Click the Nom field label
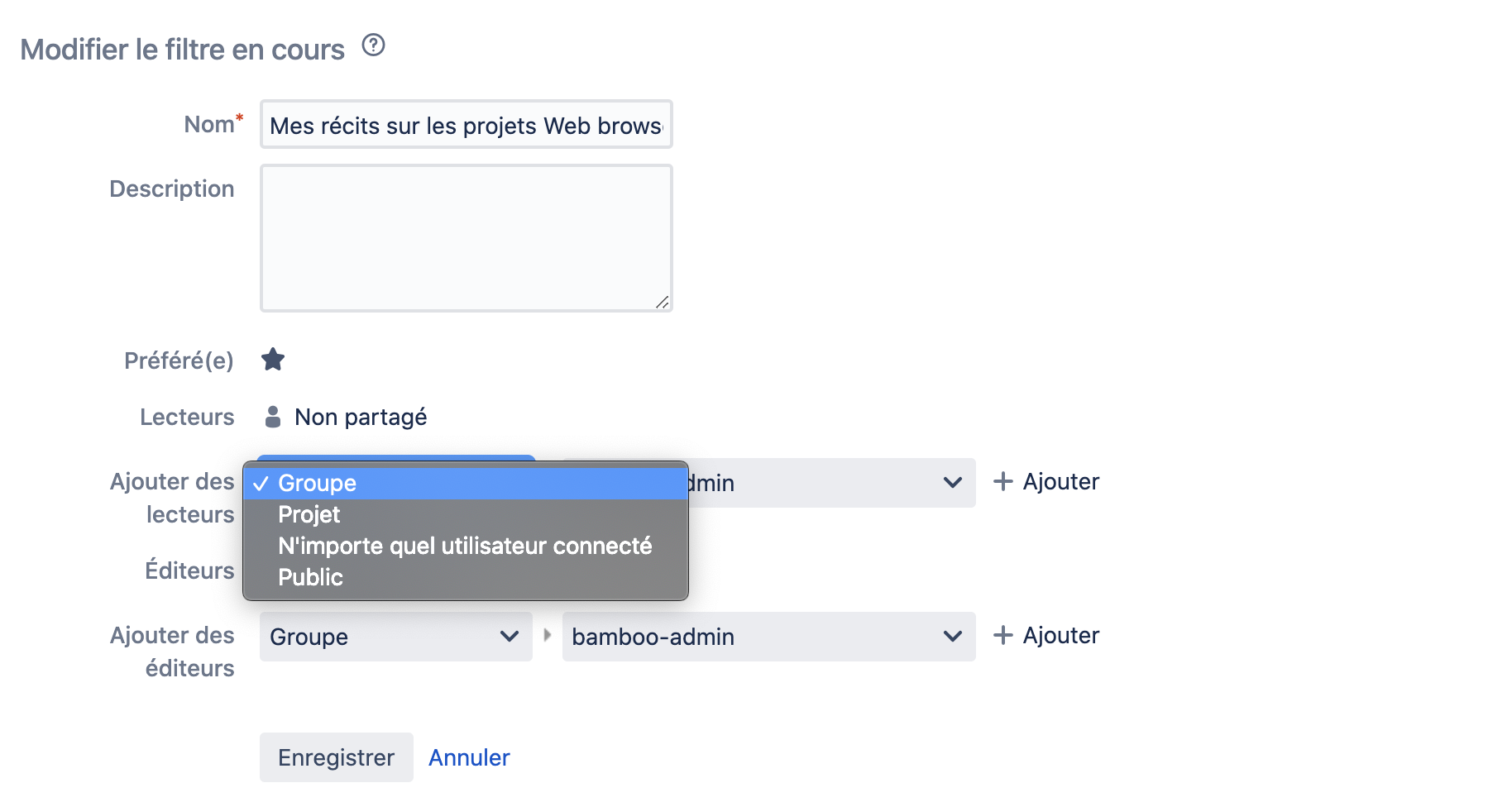This screenshot has height=802, width=1512. (x=209, y=125)
